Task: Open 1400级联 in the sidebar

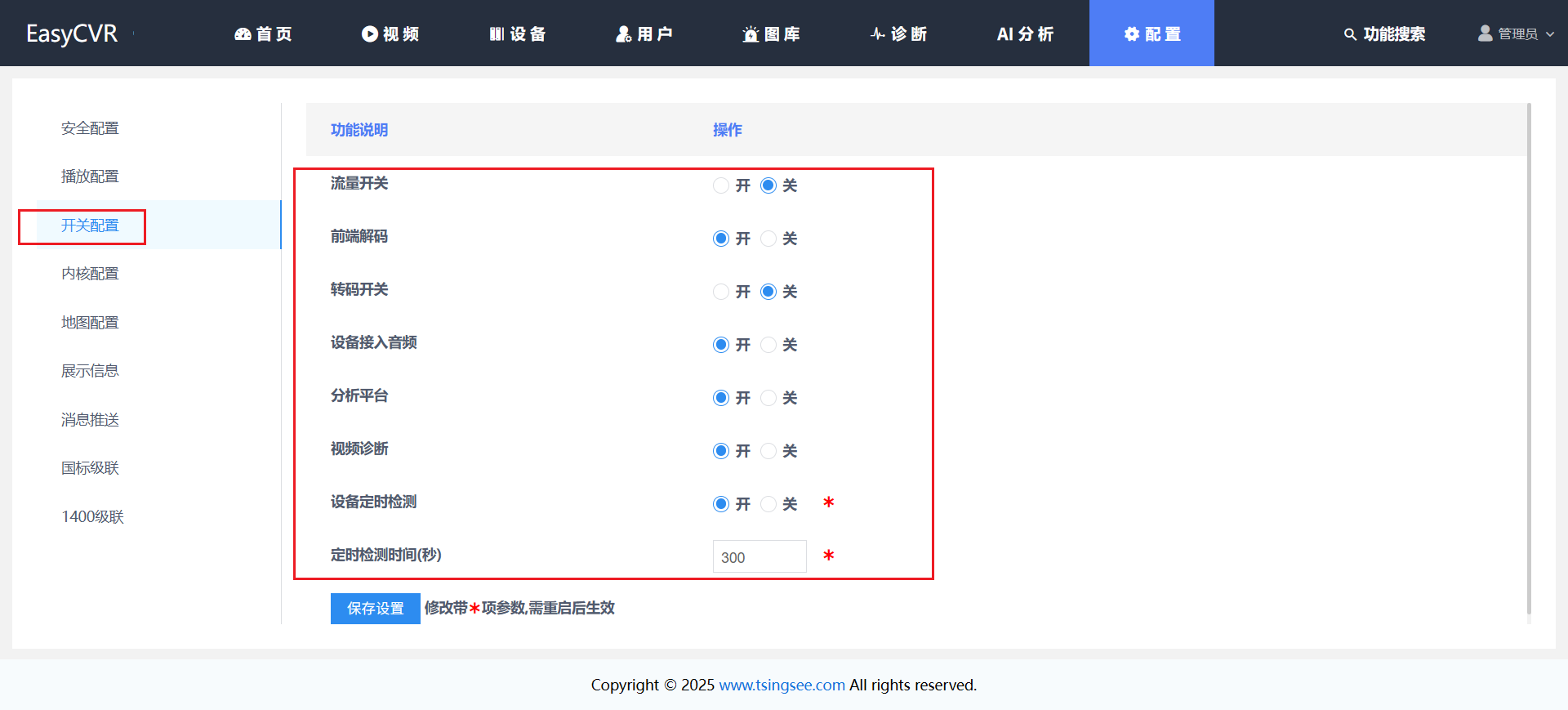Action: (92, 517)
